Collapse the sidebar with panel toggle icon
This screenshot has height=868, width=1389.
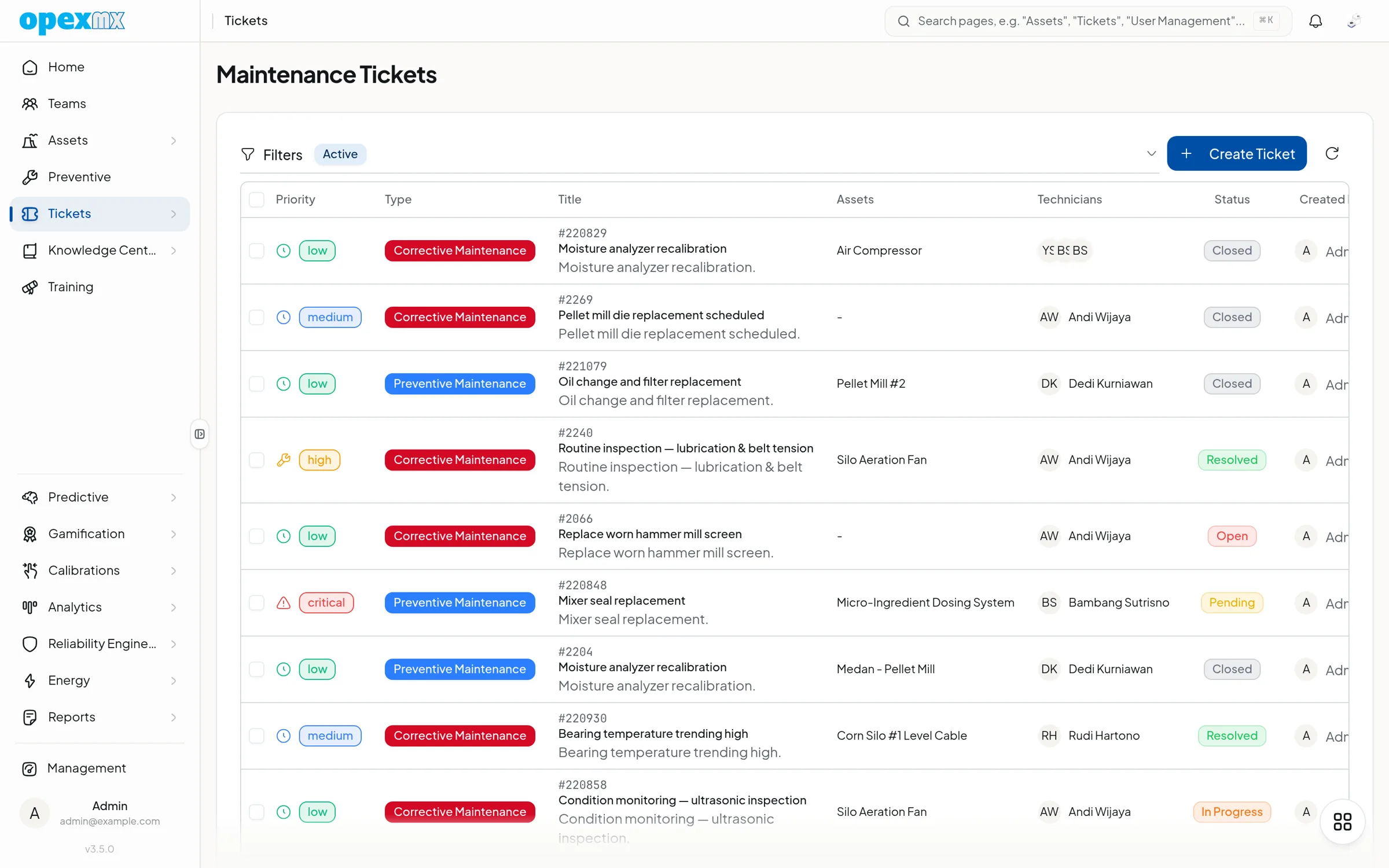point(200,434)
